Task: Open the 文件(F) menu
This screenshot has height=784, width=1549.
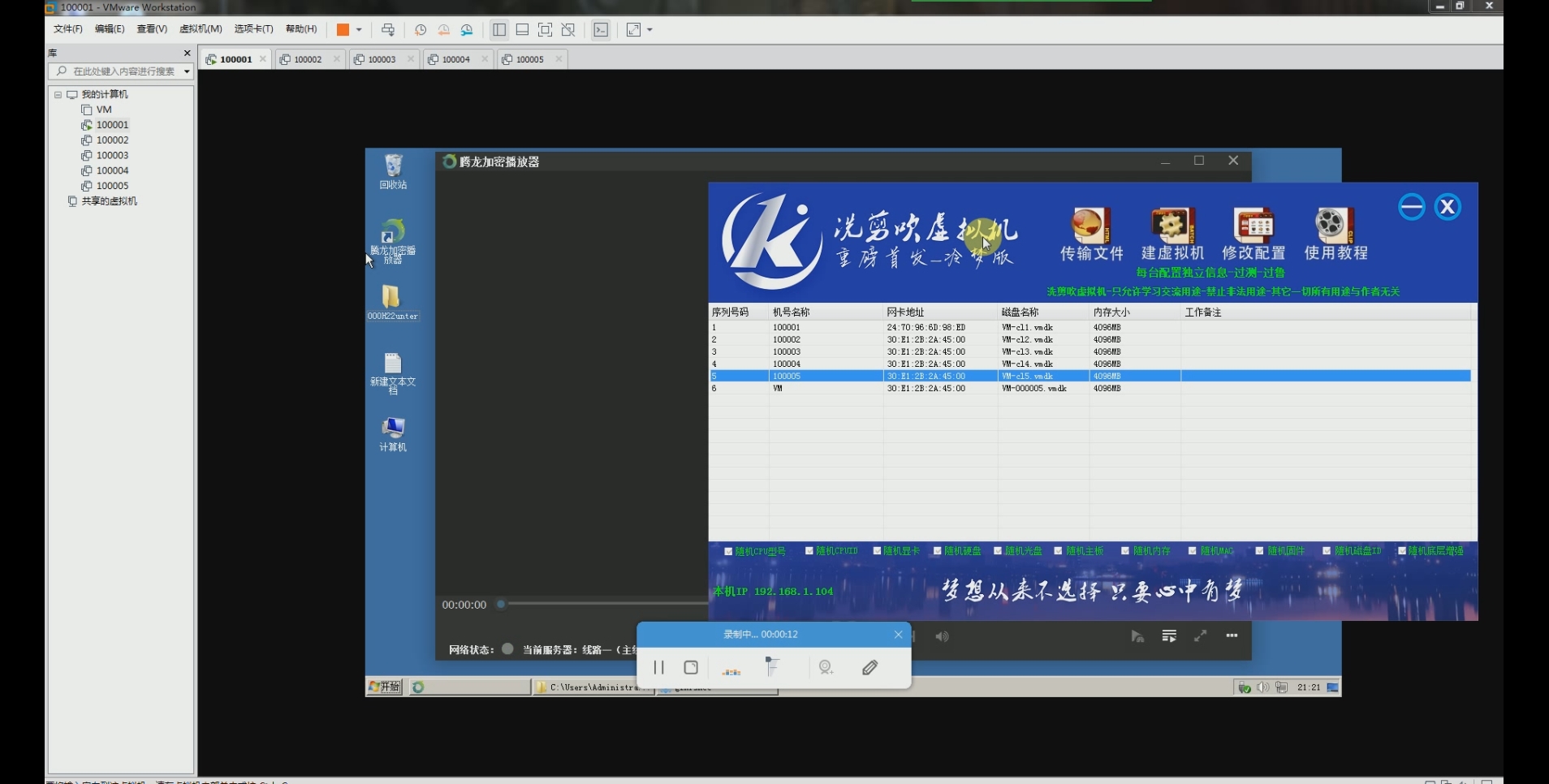Action: (68, 29)
